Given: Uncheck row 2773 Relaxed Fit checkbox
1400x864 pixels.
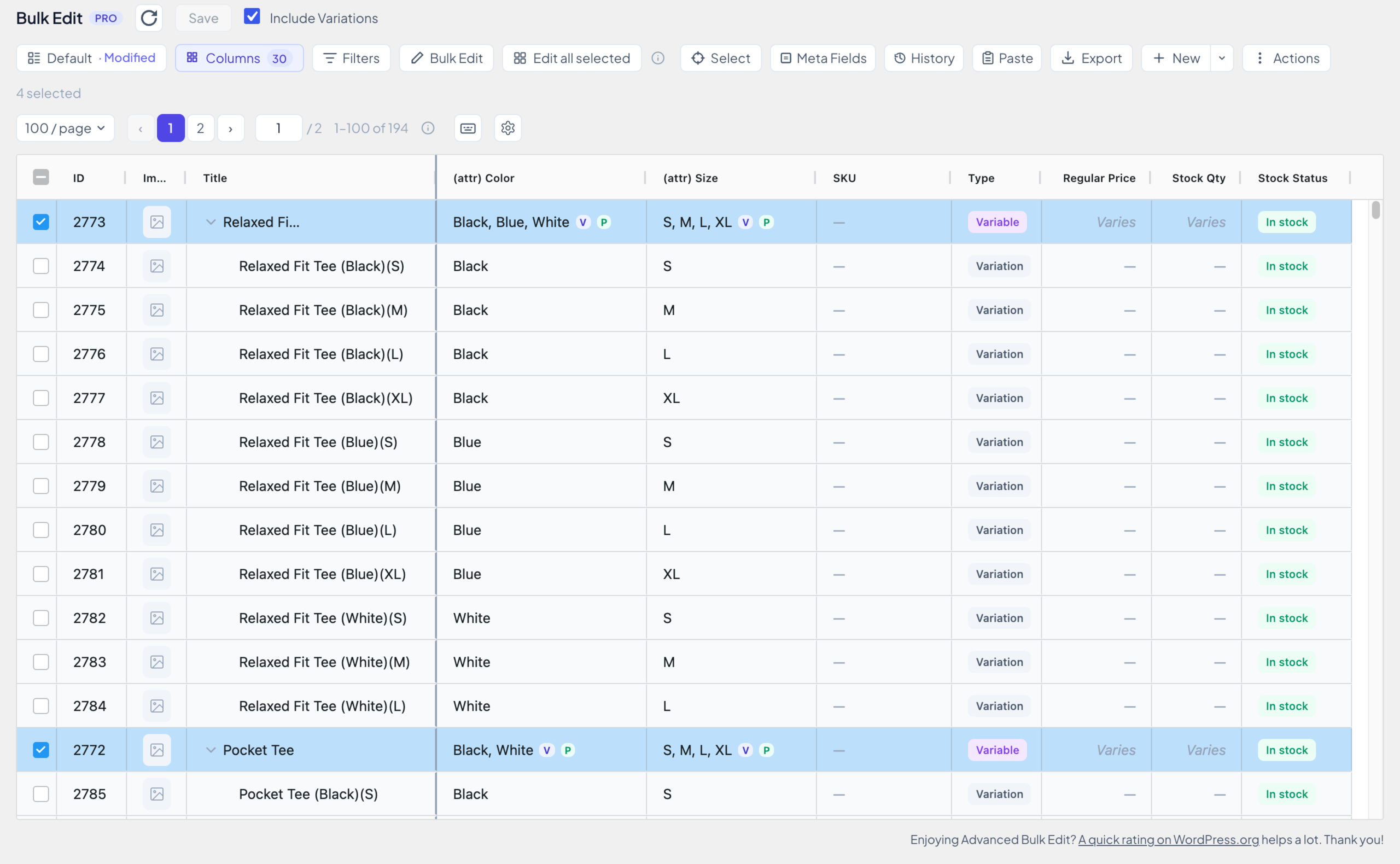Looking at the screenshot, I should (x=40, y=221).
